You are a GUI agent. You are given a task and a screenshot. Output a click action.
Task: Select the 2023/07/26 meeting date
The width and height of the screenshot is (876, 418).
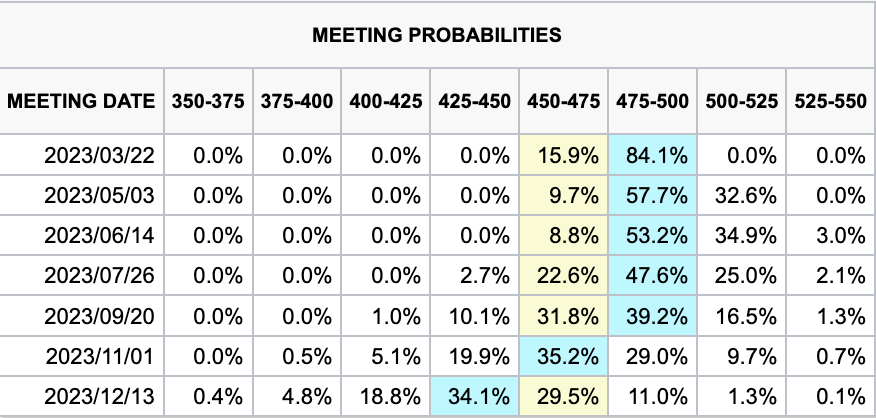100,275
